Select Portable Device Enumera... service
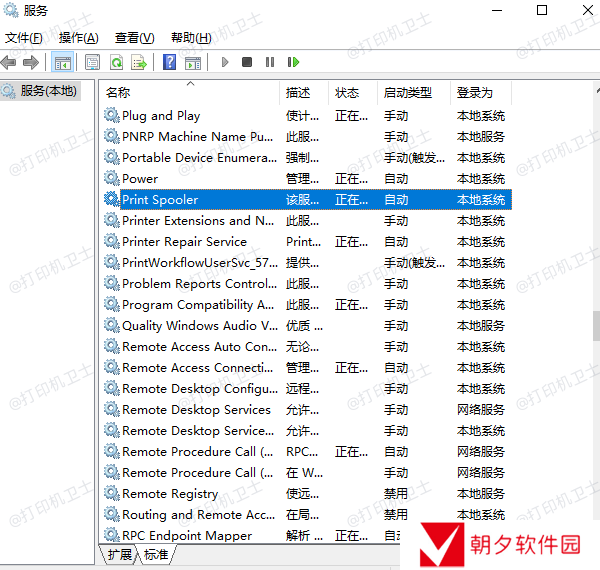This screenshot has width=600, height=570. (199, 158)
